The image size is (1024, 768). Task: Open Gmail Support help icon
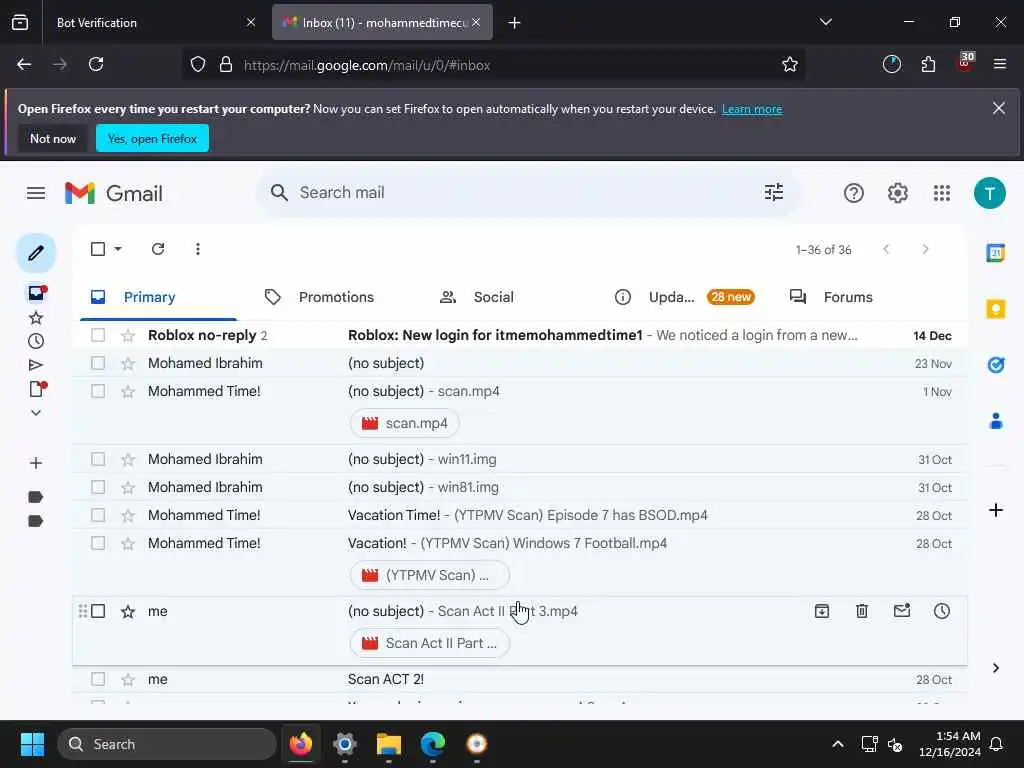(x=854, y=193)
